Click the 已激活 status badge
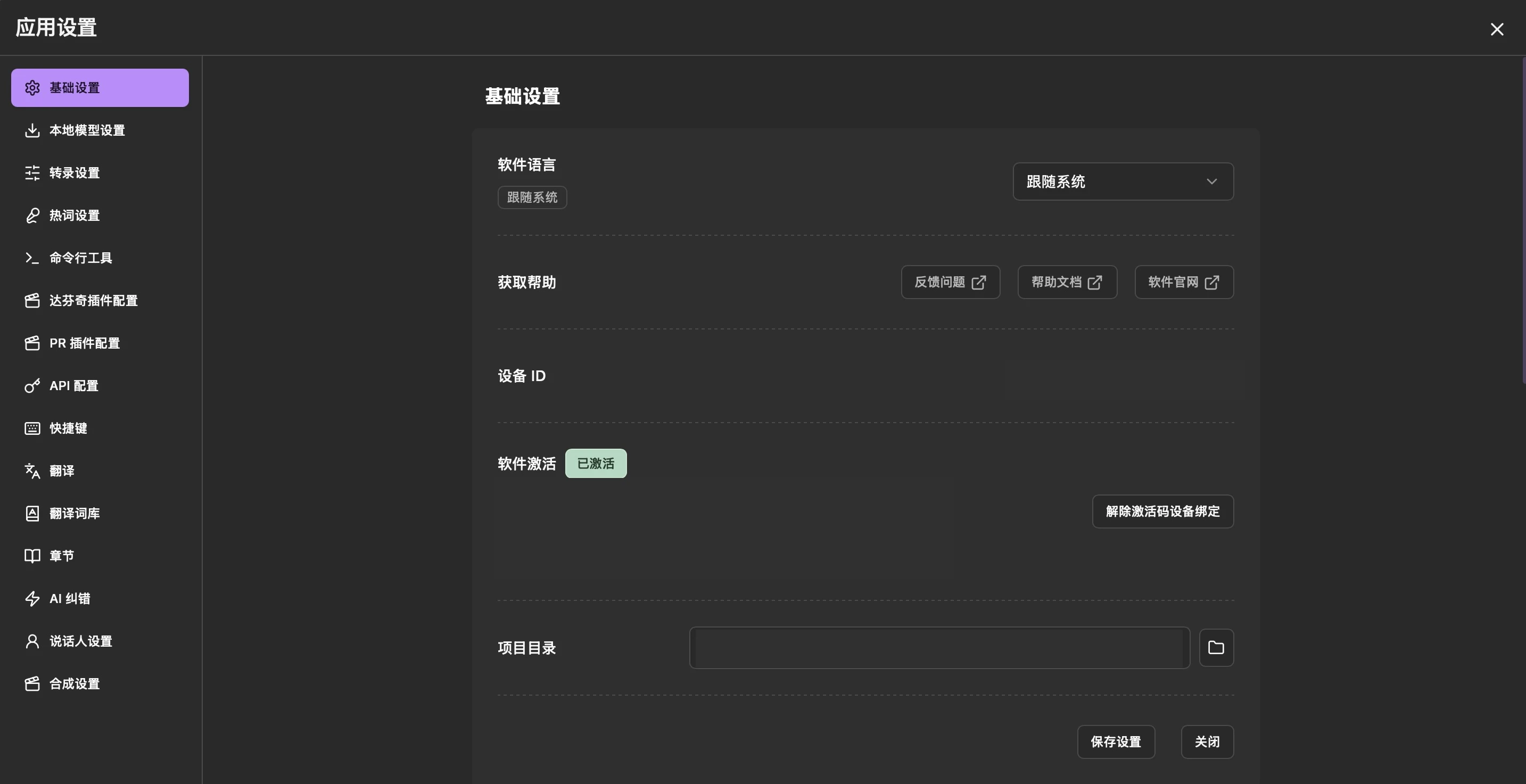 point(596,464)
